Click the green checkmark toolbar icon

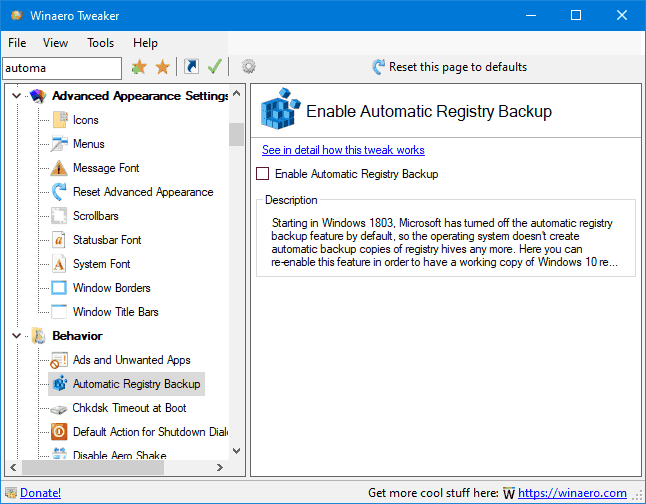215,66
